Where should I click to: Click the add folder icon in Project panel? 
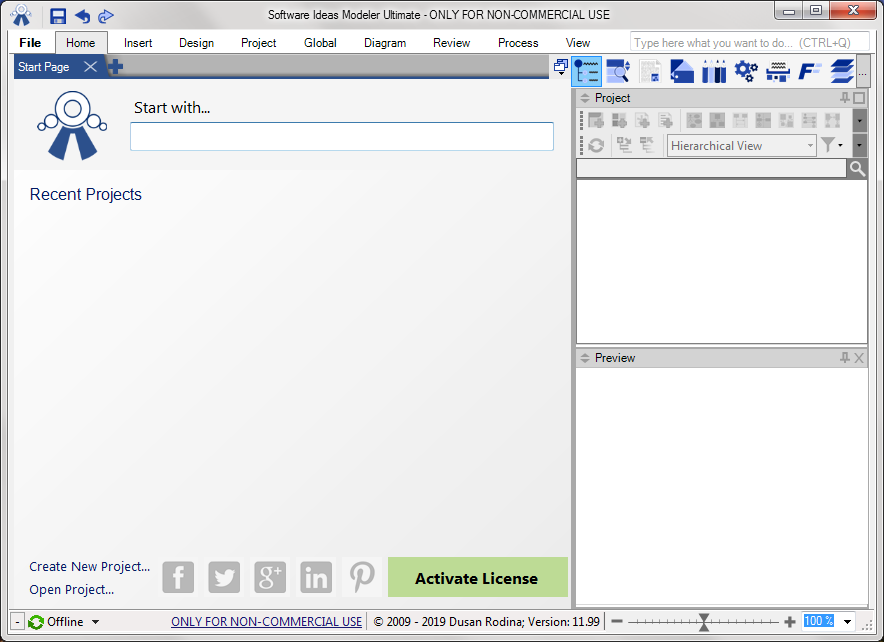click(x=594, y=120)
